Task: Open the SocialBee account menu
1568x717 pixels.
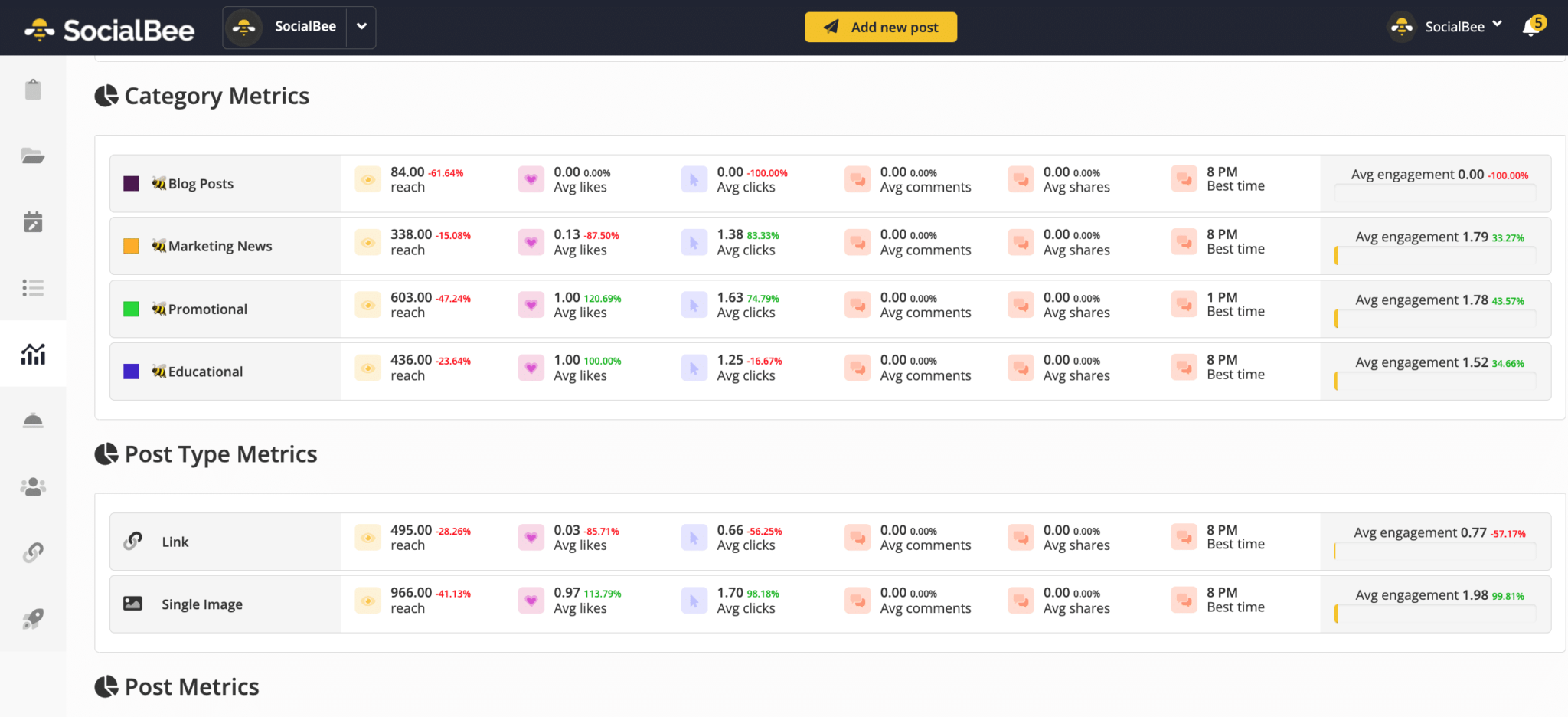Action: (1445, 27)
